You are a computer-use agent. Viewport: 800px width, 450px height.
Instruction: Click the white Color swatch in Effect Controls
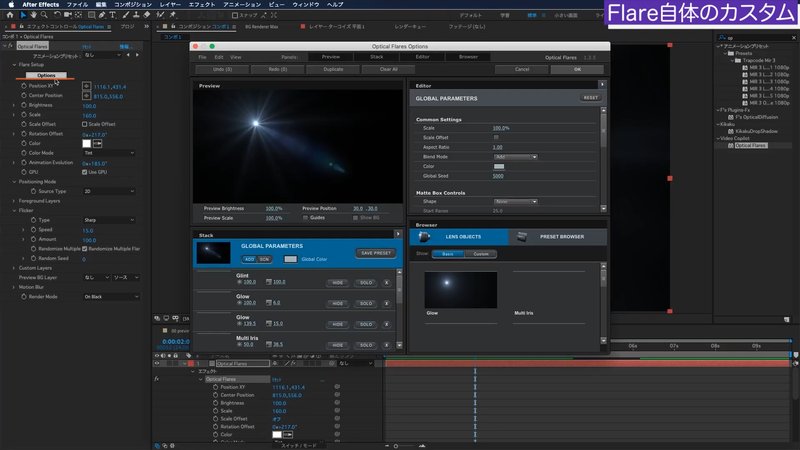(87, 144)
